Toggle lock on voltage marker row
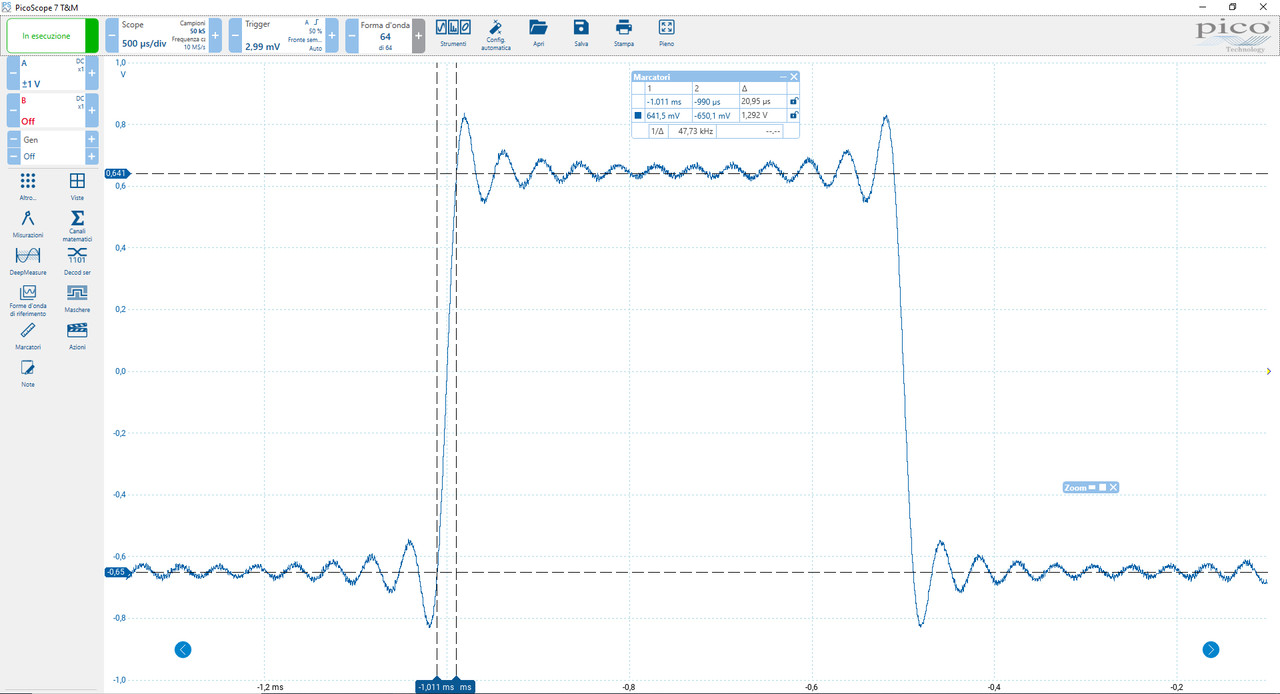This screenshot has width=1280, height=694. (793, 115)
